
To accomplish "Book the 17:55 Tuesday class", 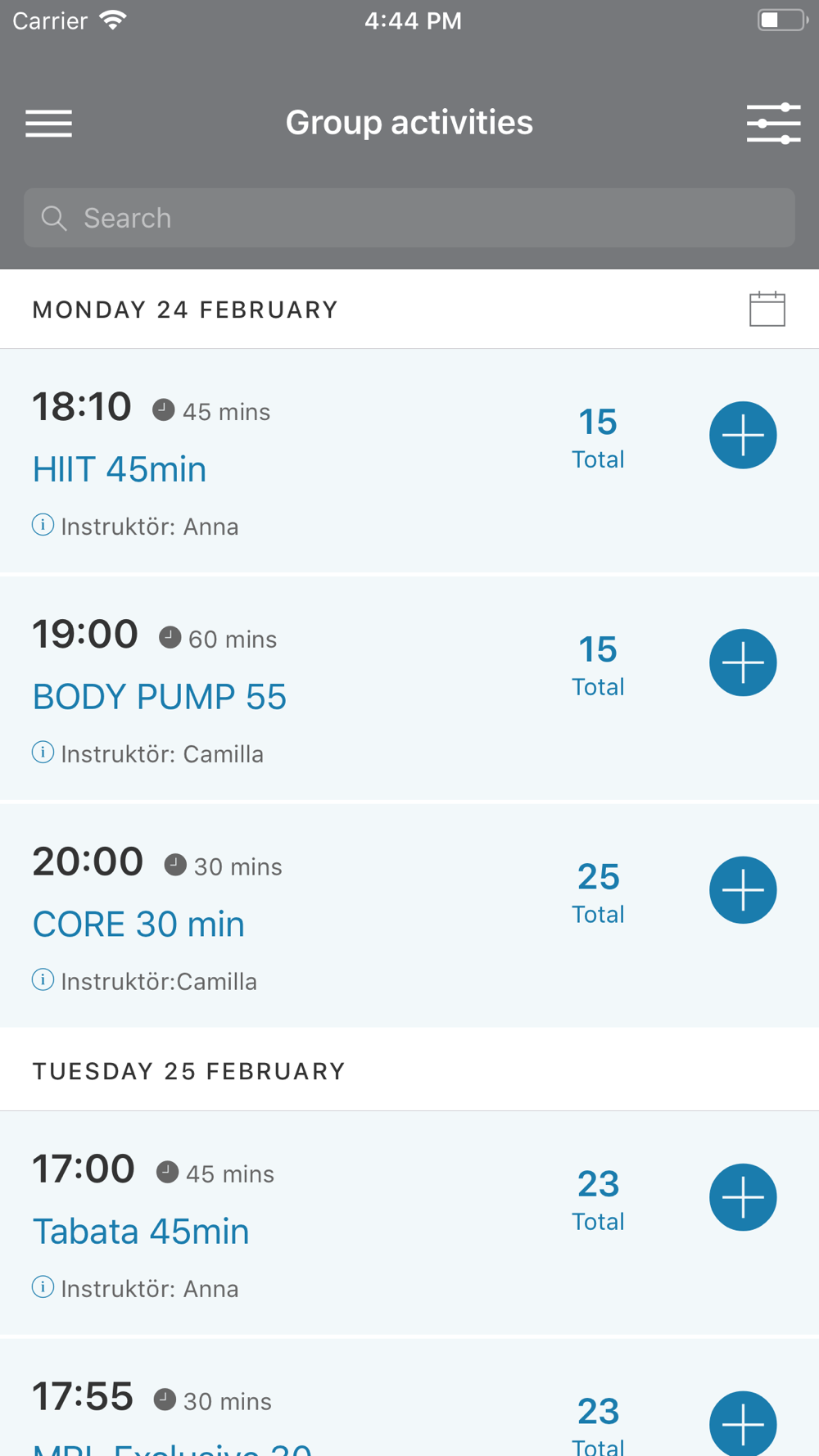I will tap(743, 1423).
